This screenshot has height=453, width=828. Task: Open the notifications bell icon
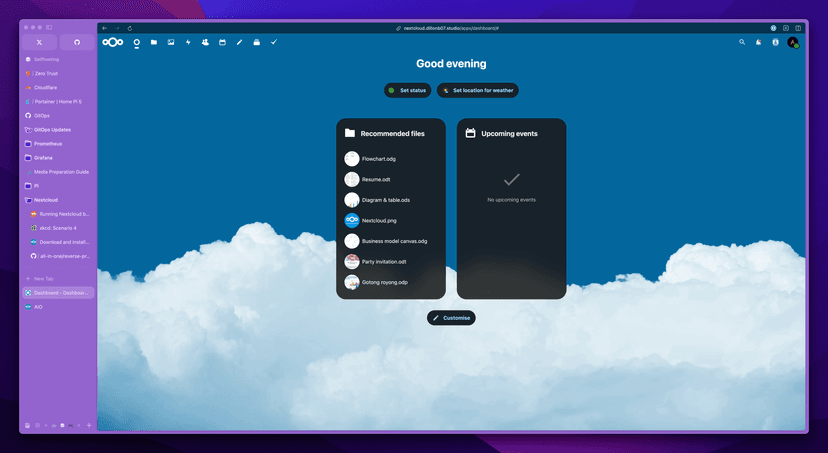[758, 42]
